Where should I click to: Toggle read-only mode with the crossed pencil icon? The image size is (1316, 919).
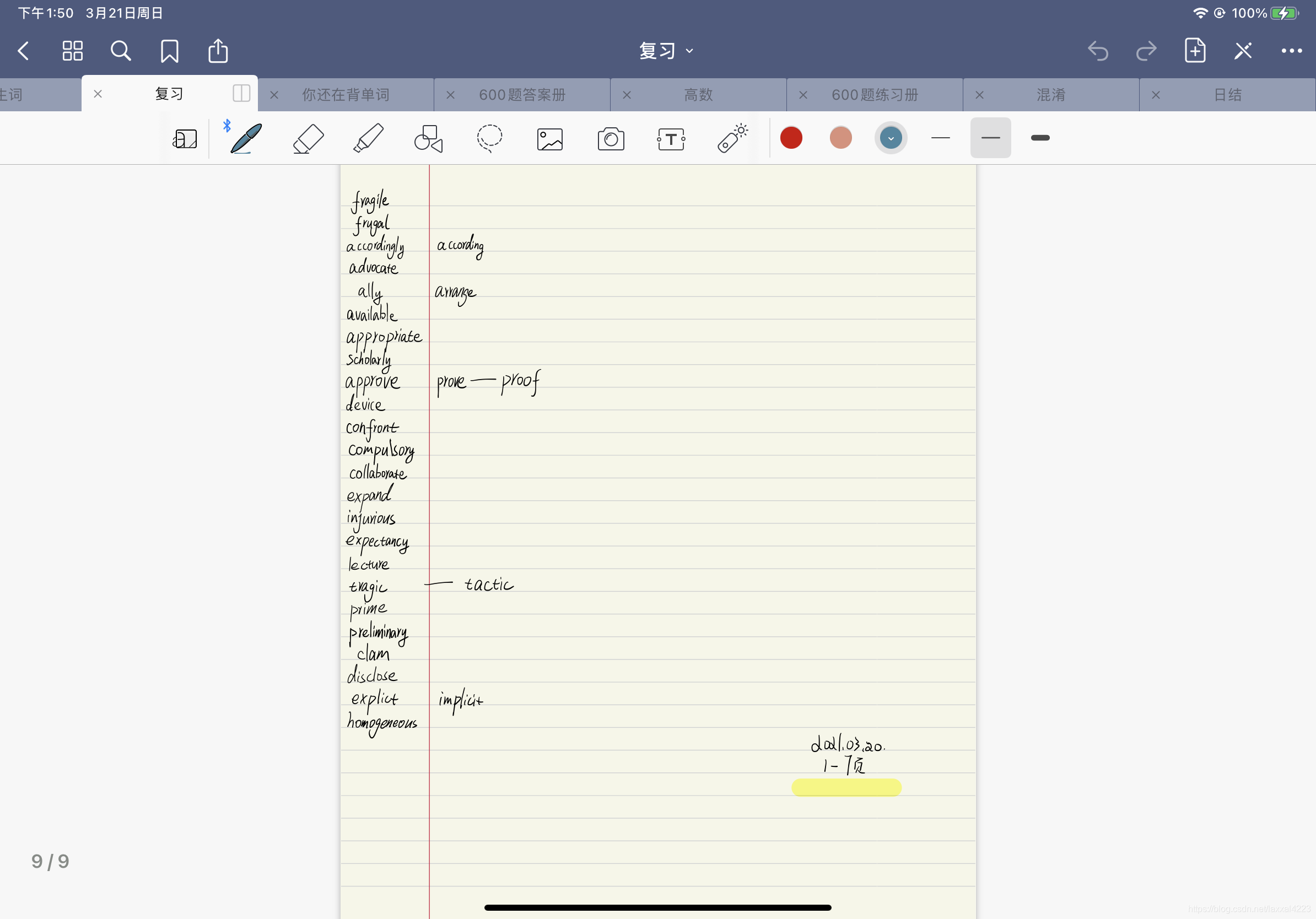(x=1243, y=51)
